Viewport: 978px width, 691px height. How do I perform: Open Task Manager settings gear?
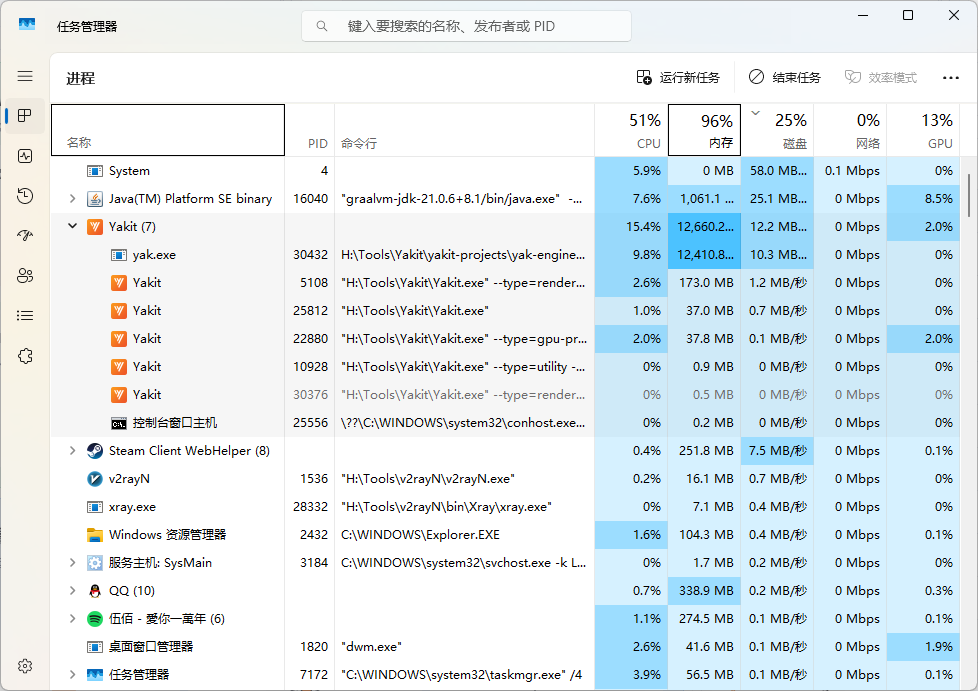(x=25, y=666)
